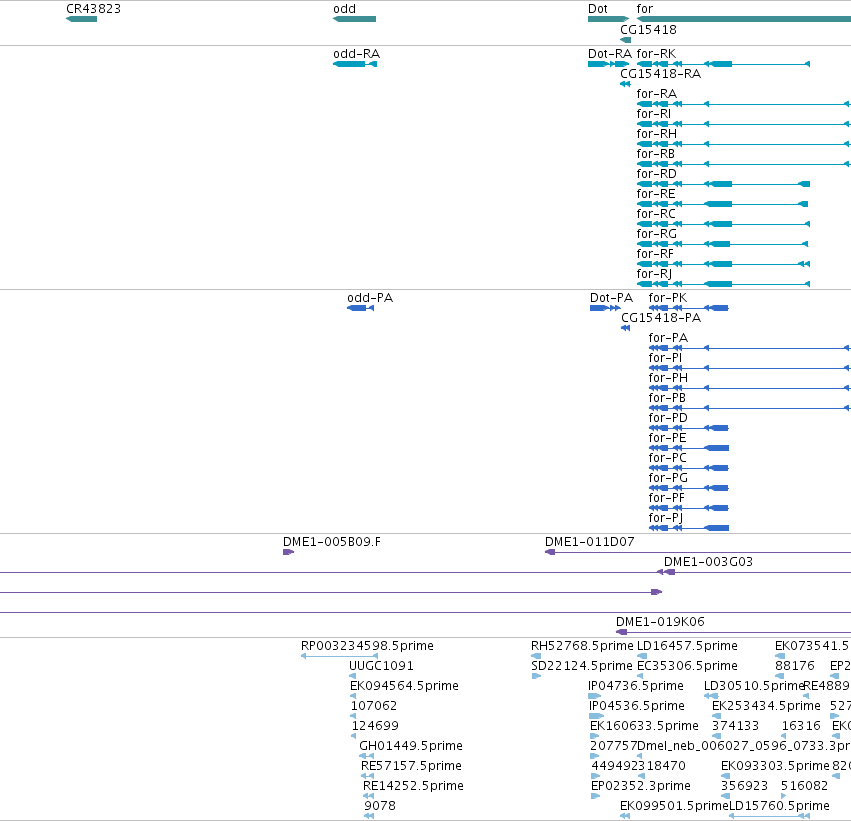851x821 pixels.
Task: Select the for-RJ transcript
Action: pyautogui.click(x=723, y=284)
